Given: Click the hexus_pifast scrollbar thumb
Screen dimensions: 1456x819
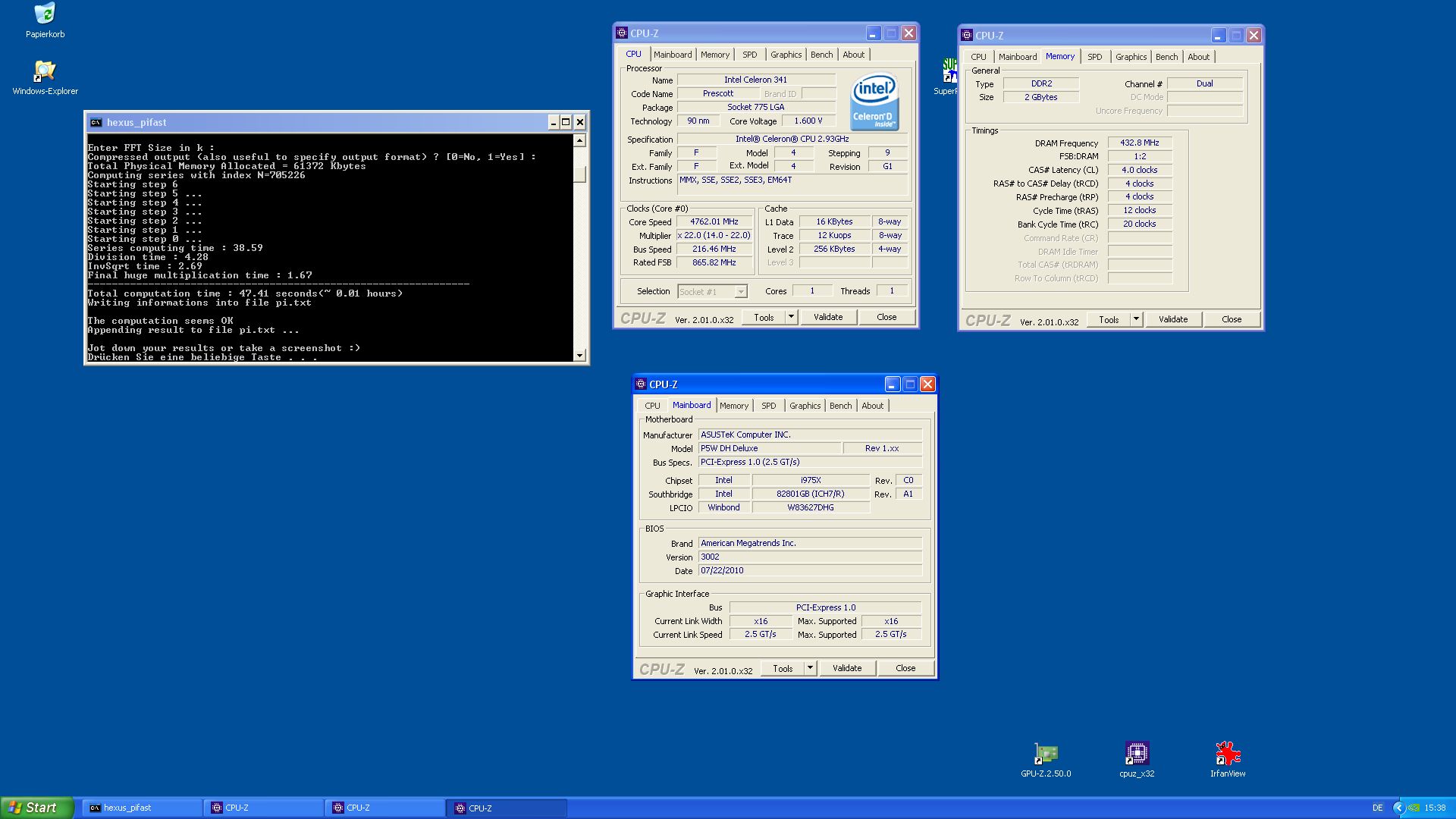Looking at the screenshot, I should tap(579, 174).
